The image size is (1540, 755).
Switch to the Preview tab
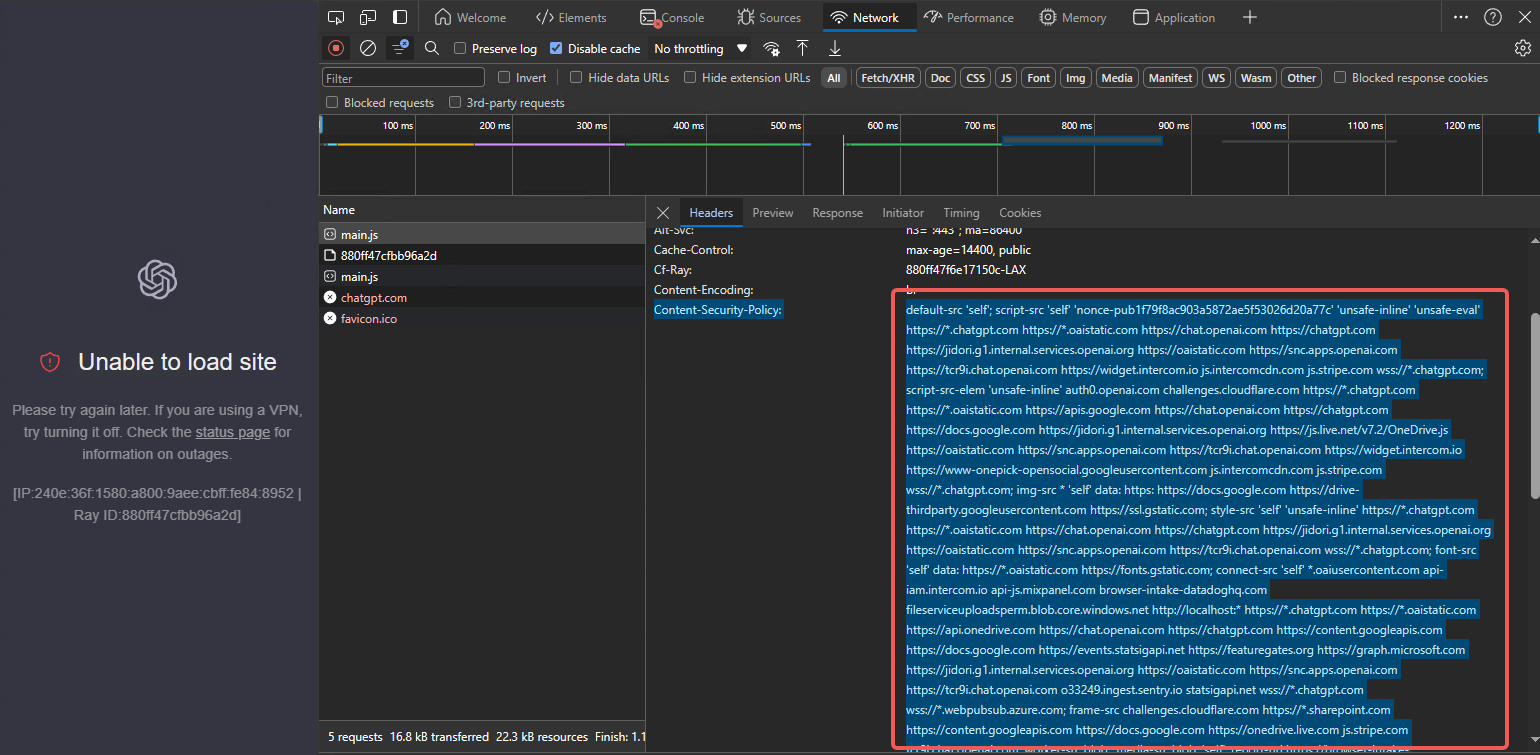tap(773, 213)
